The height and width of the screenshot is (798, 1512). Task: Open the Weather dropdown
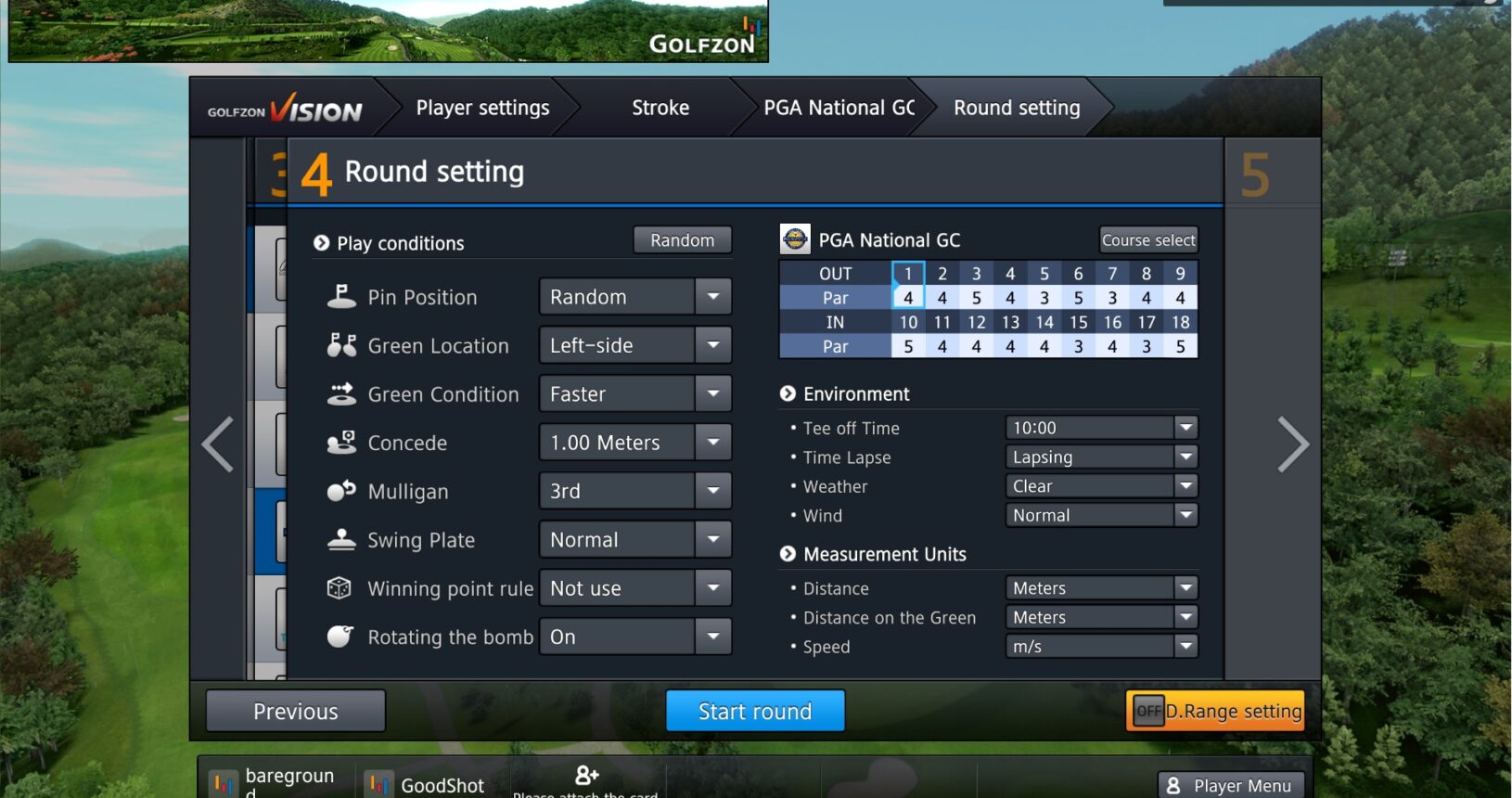click(x=1102, y=486)
